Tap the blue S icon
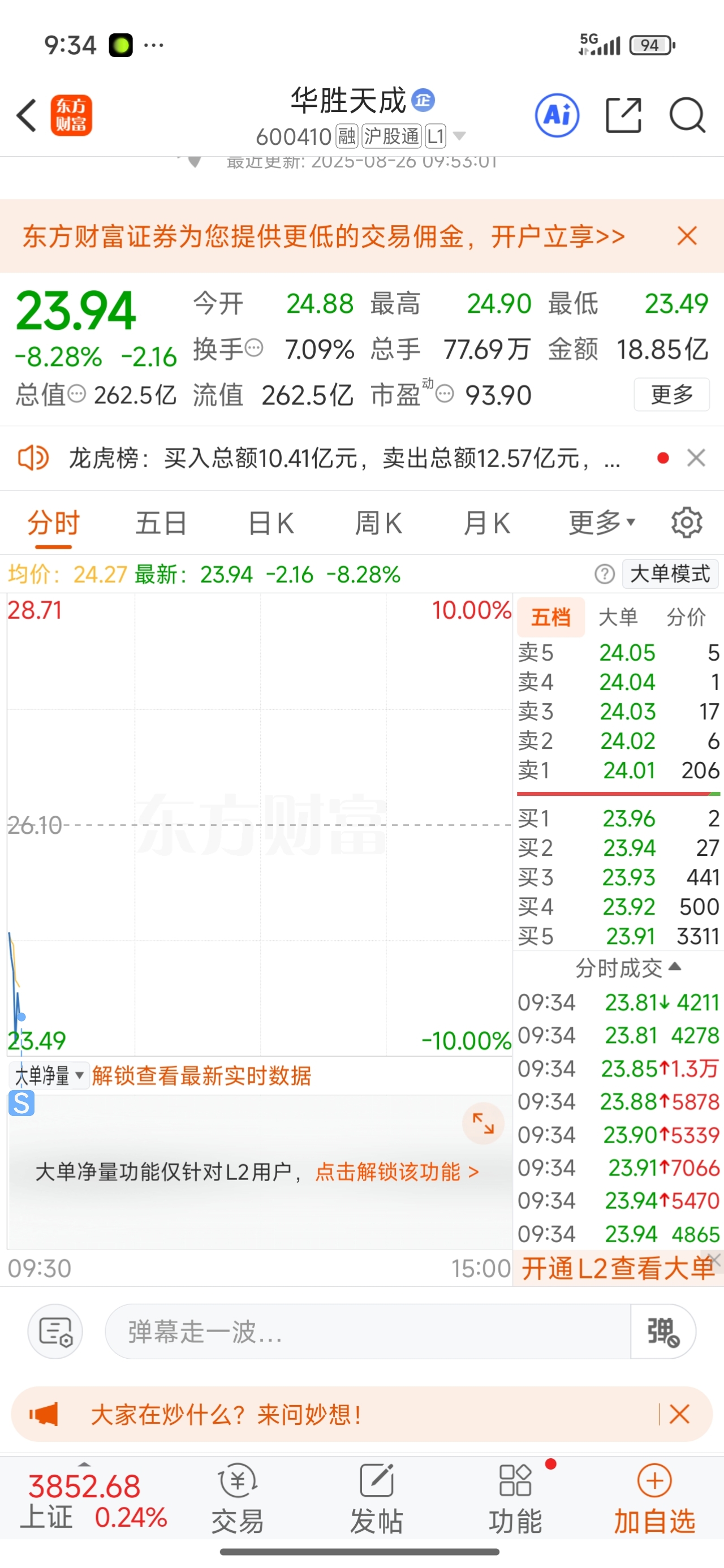Viewport: 724px width, 1568px height. point(21,1103)
